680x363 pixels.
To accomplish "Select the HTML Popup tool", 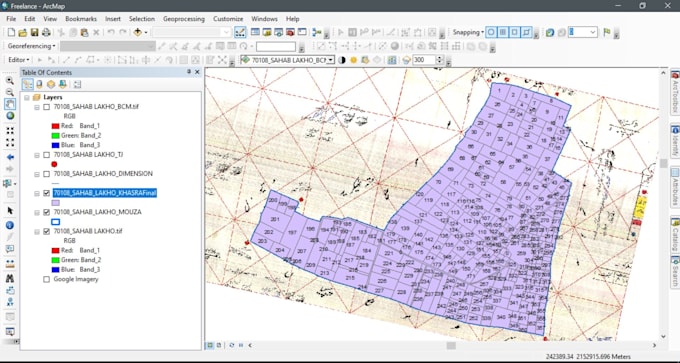I will point(10,249).
